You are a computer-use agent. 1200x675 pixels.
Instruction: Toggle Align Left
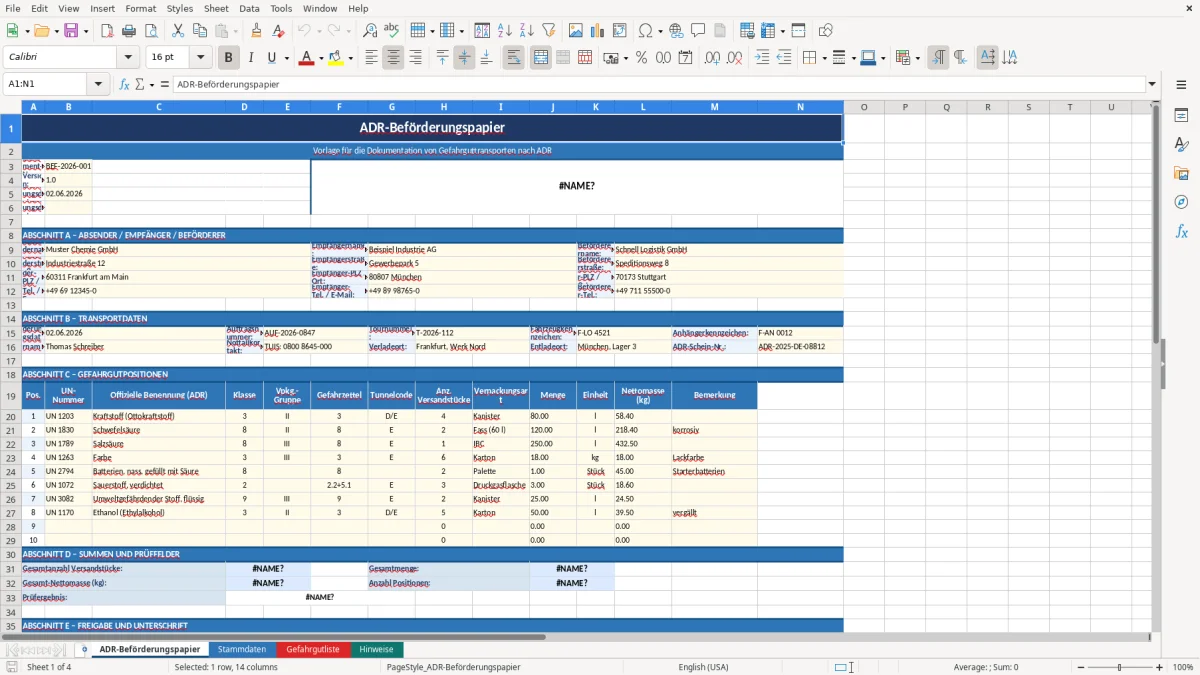(371, 58)
